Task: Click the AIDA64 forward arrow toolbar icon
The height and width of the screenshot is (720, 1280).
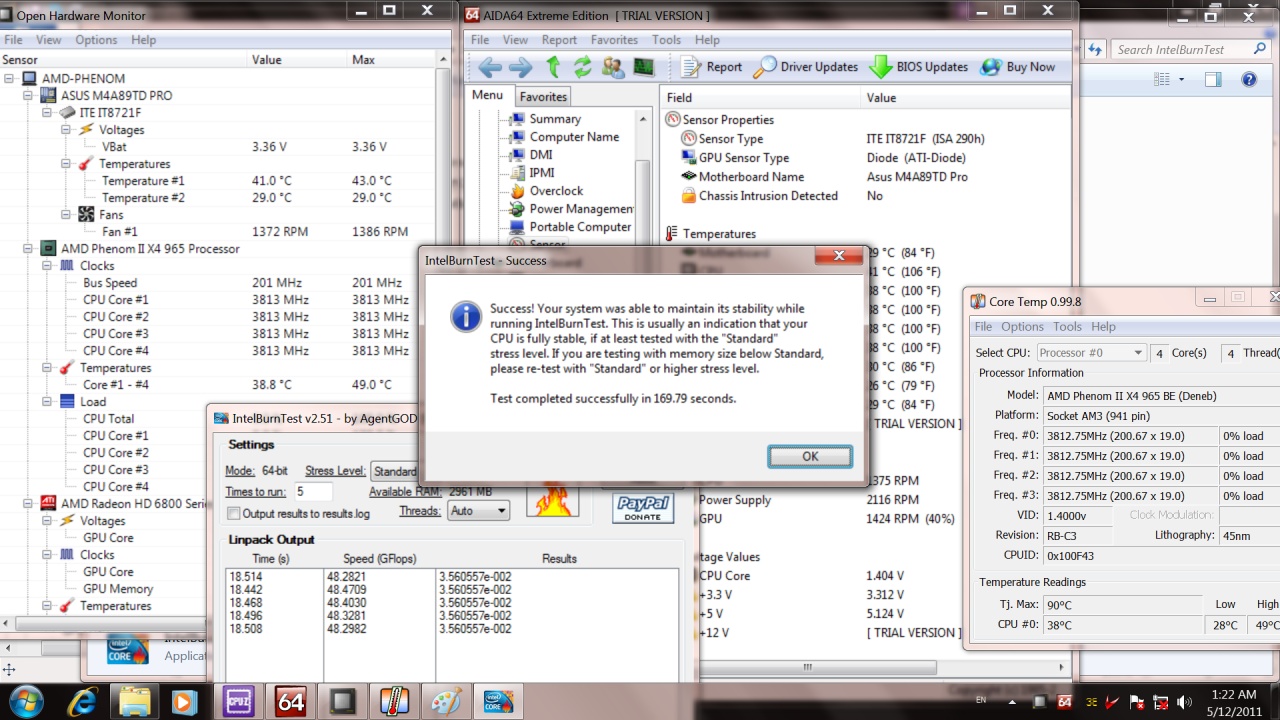Action: (x=520, y=67)
